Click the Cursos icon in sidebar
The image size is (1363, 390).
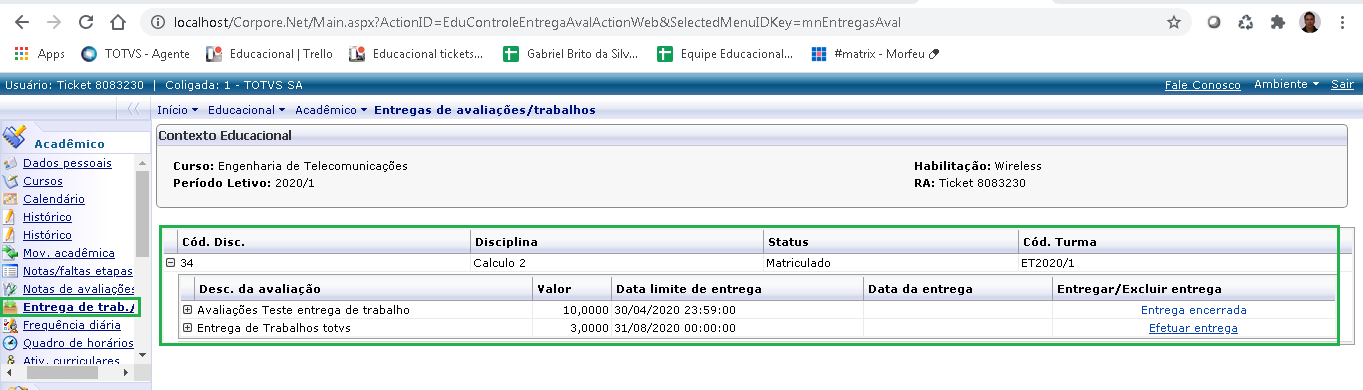(x=10, y=181)
